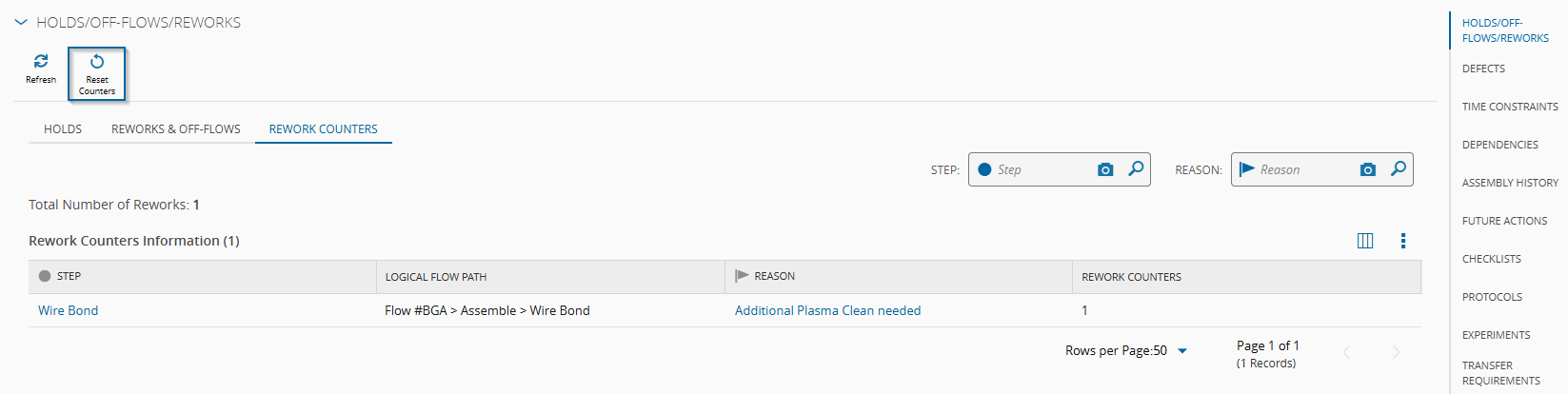Open the three-dot more options menu
1568x394 pixels.
pyautogui.click(x=1403, y=241)
